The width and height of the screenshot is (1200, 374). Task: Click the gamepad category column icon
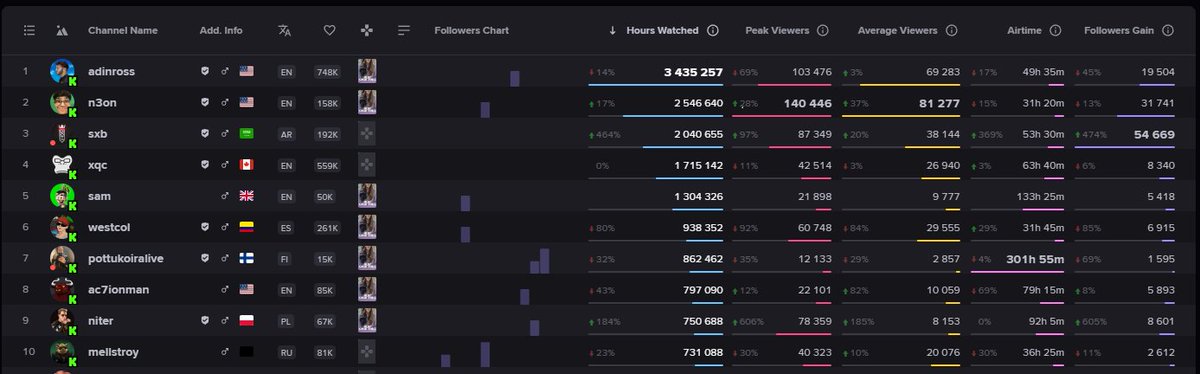point(367,31)
